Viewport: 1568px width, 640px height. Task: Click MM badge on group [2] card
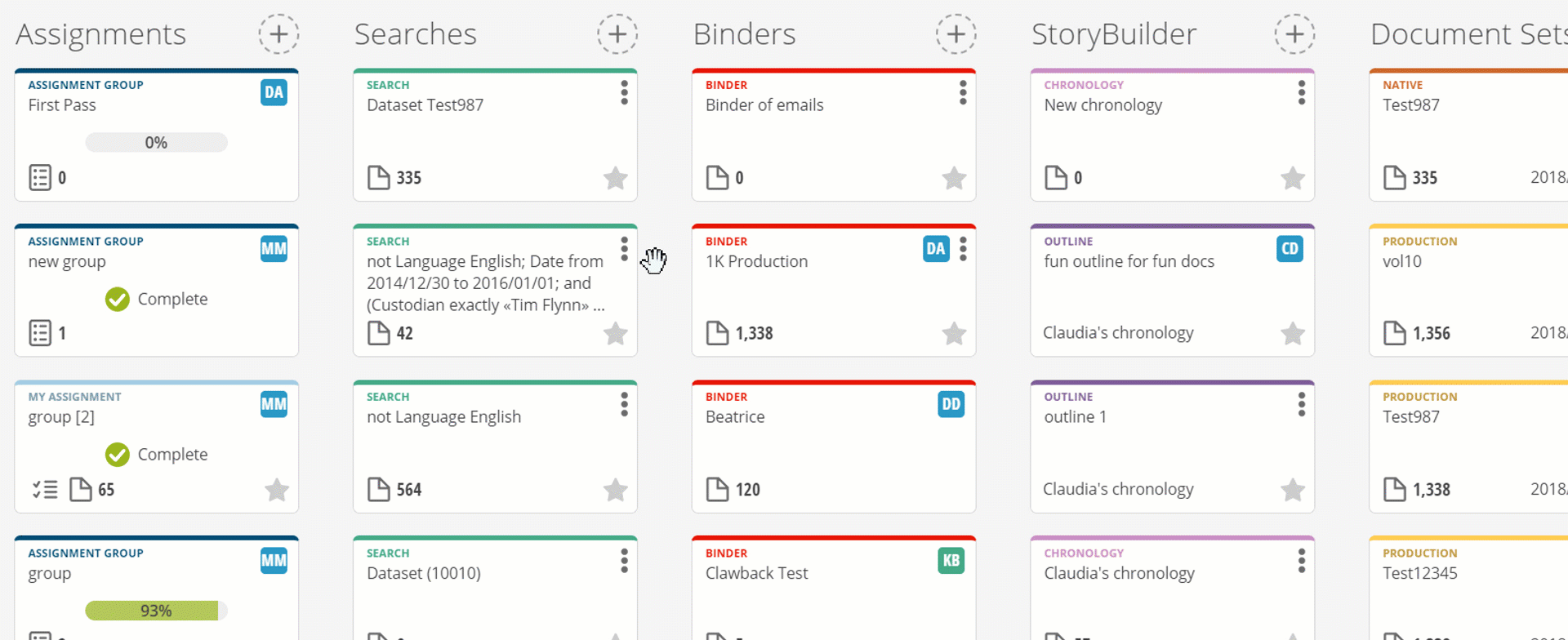coord(274,404)
